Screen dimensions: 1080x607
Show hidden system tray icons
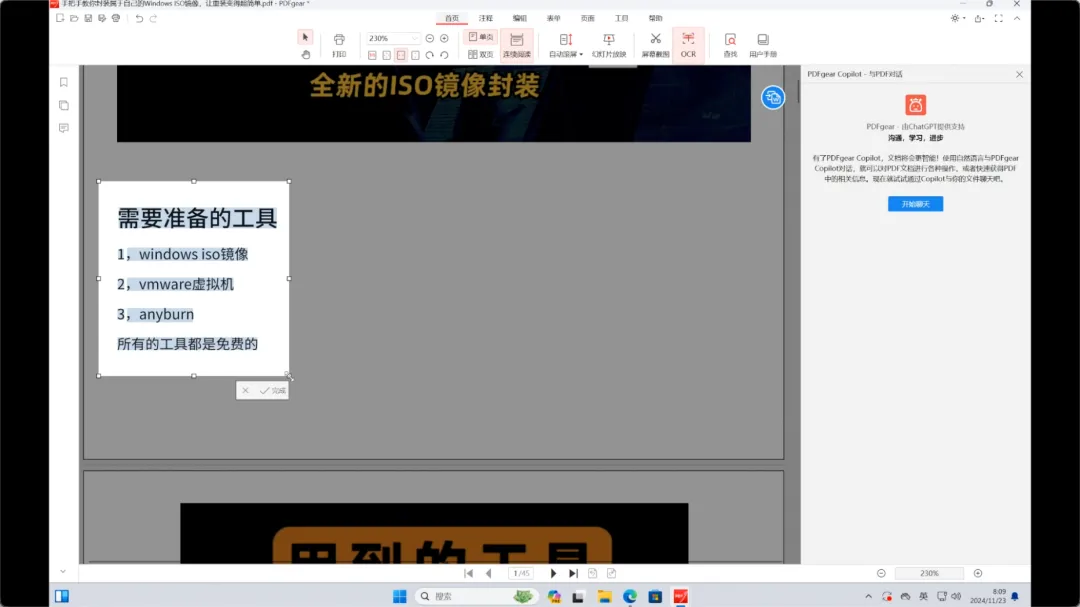pos(868,597)
